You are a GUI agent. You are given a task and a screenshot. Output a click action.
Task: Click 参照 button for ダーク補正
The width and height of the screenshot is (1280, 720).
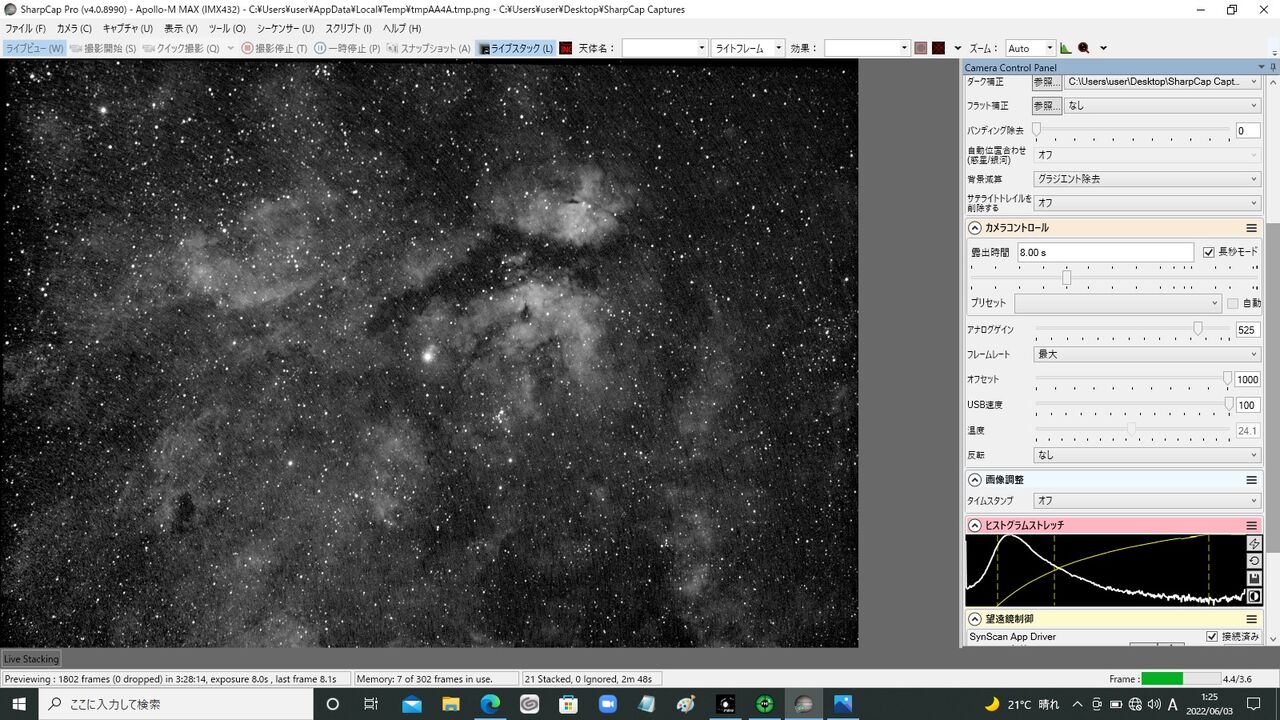1047,82
